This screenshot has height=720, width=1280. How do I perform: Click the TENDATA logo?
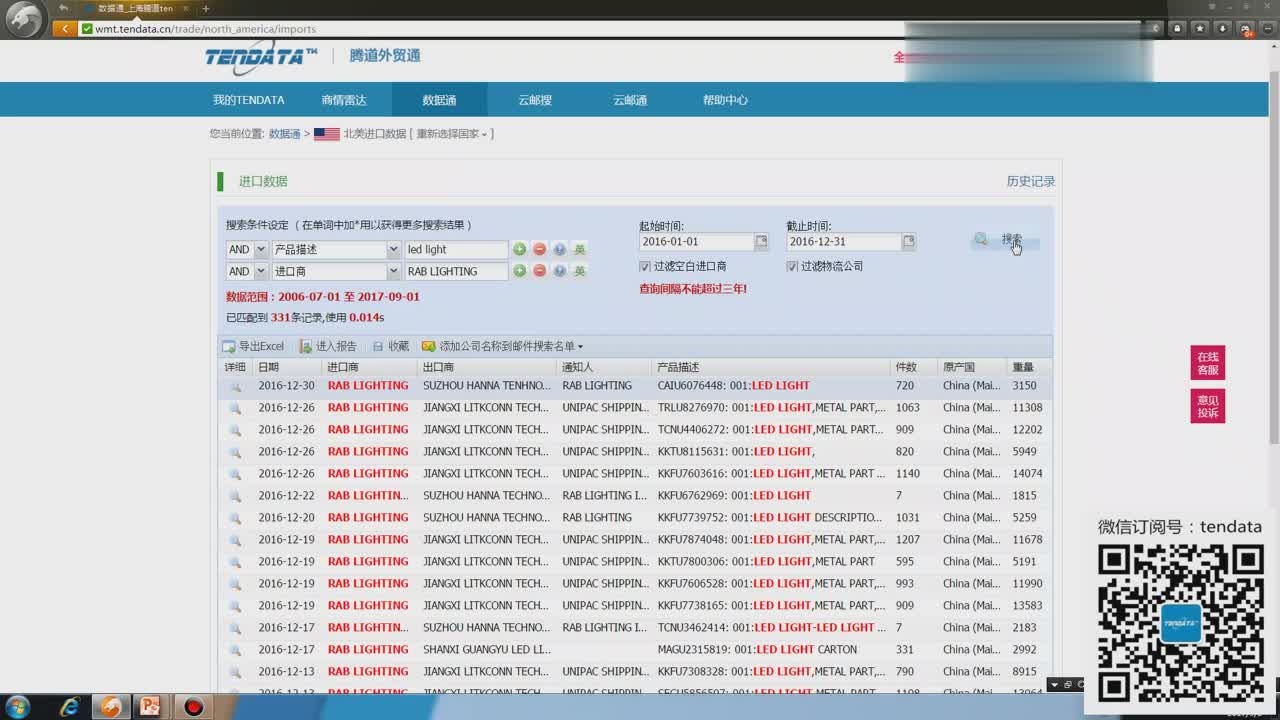point(261,57)
